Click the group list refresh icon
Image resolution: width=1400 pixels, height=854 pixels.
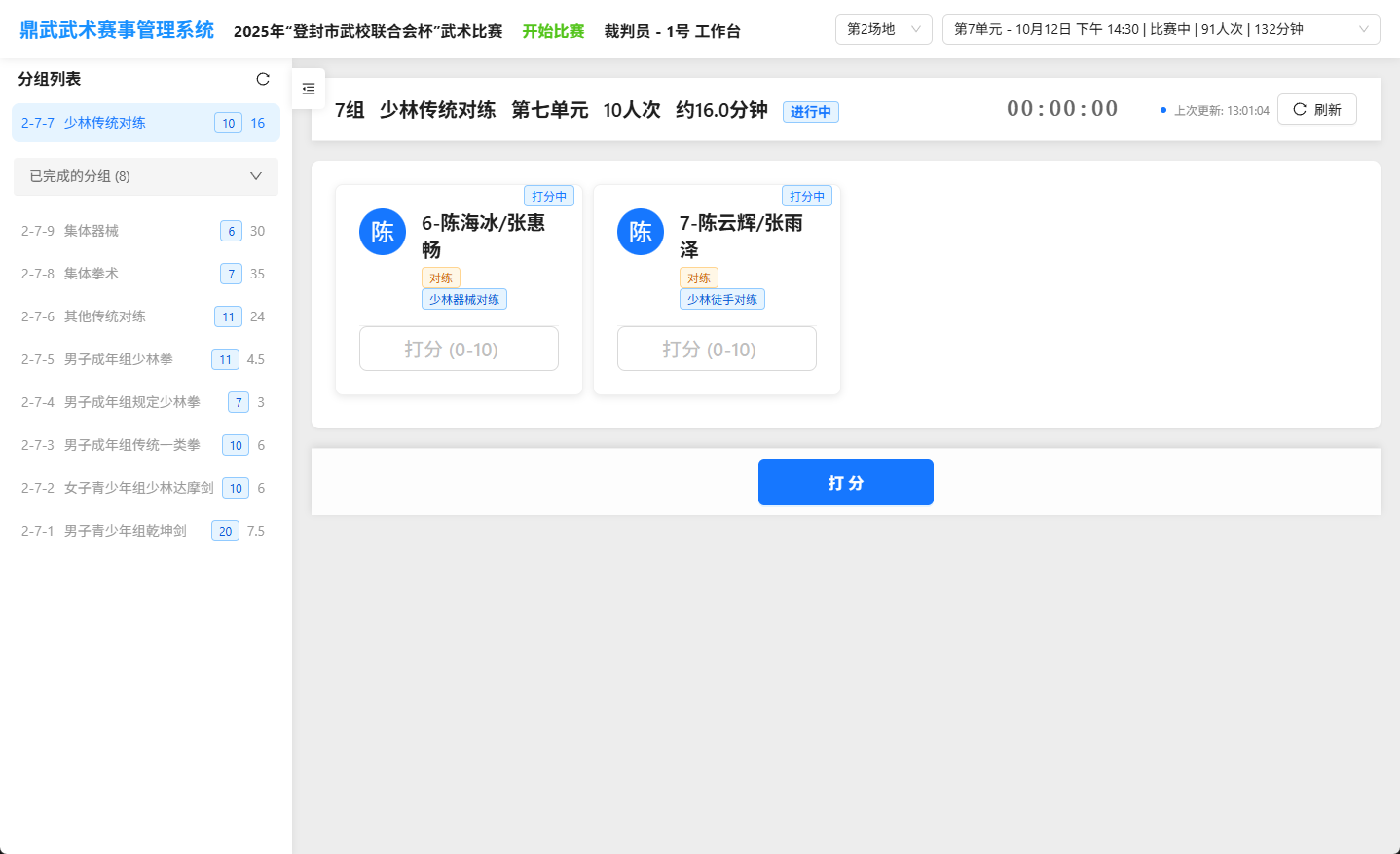tap(263, 79)
